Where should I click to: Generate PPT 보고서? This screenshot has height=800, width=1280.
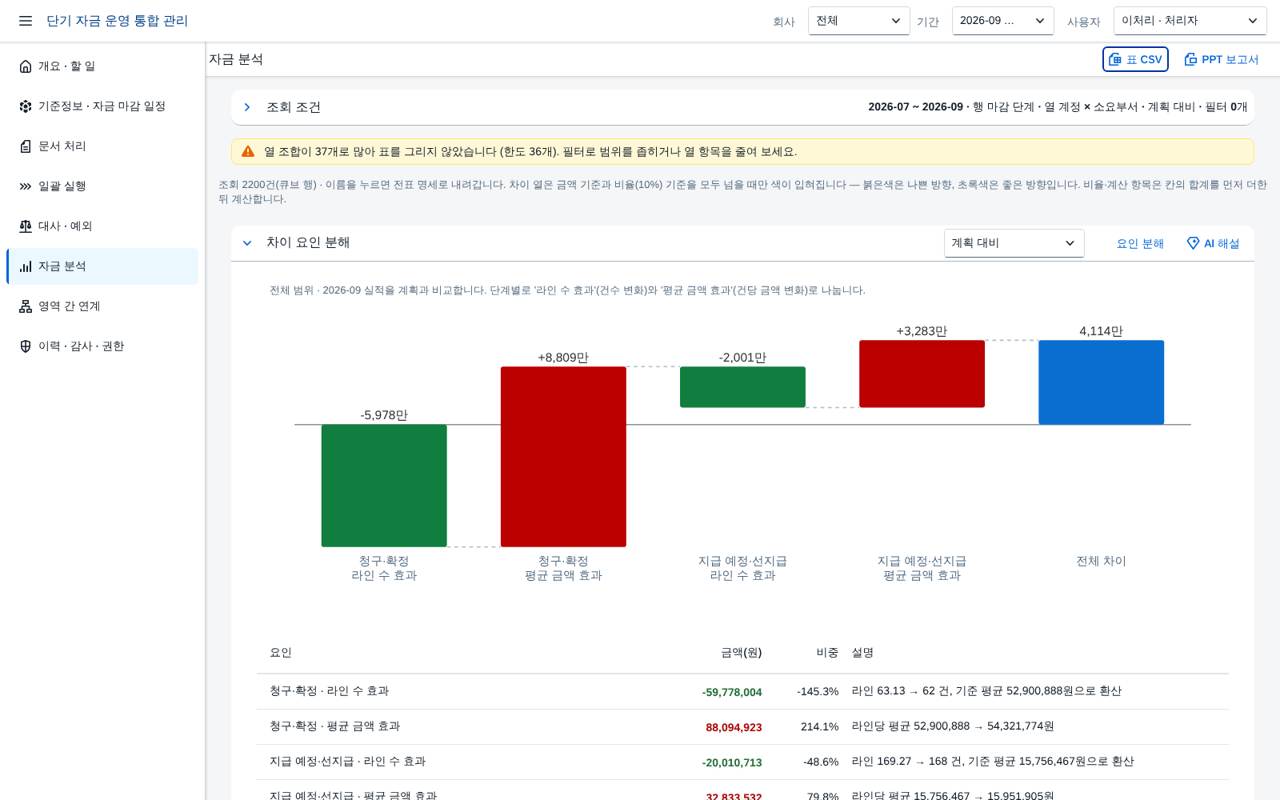coord(1221,59)
